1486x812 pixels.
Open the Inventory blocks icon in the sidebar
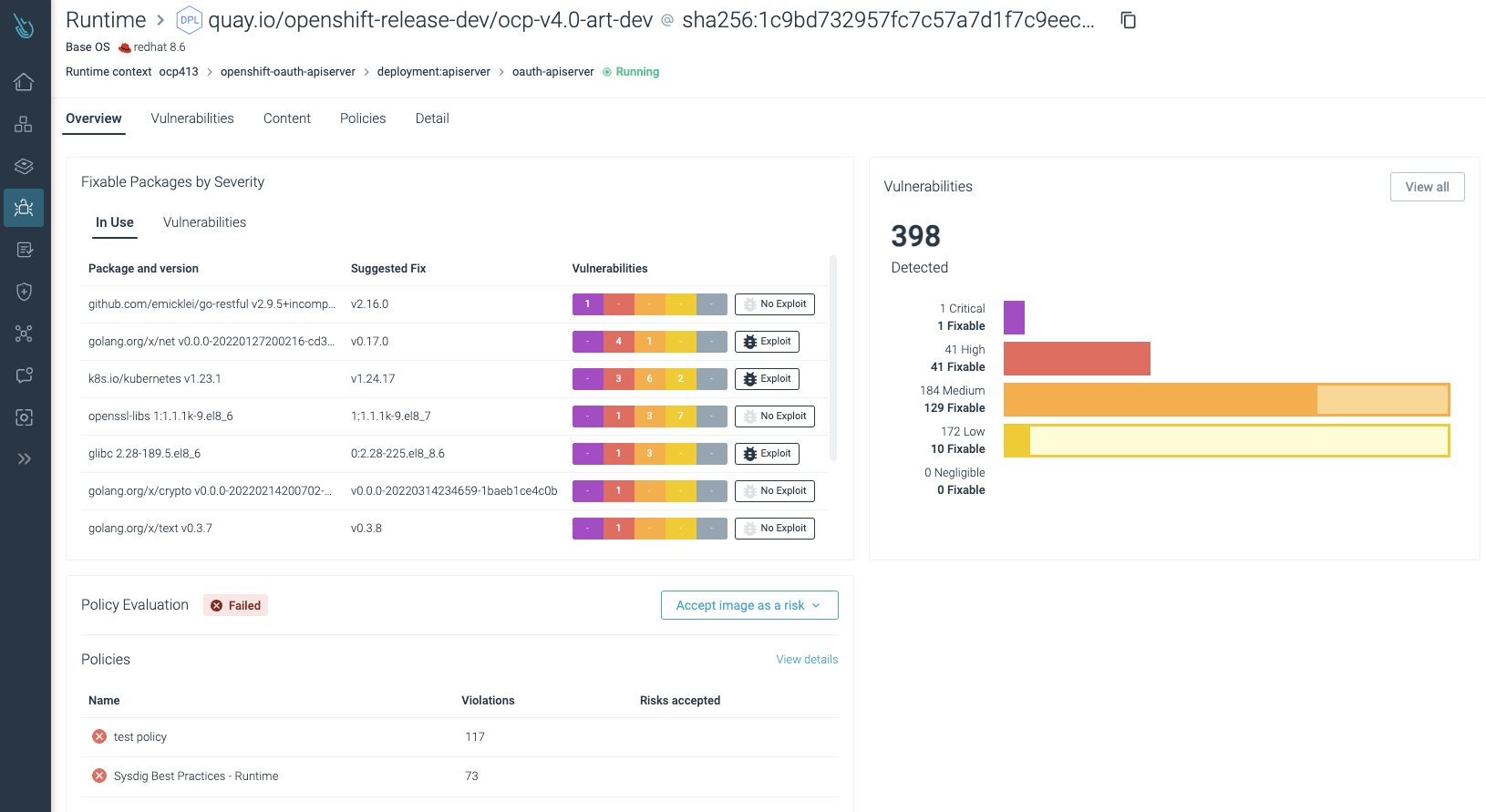(24, 124)
